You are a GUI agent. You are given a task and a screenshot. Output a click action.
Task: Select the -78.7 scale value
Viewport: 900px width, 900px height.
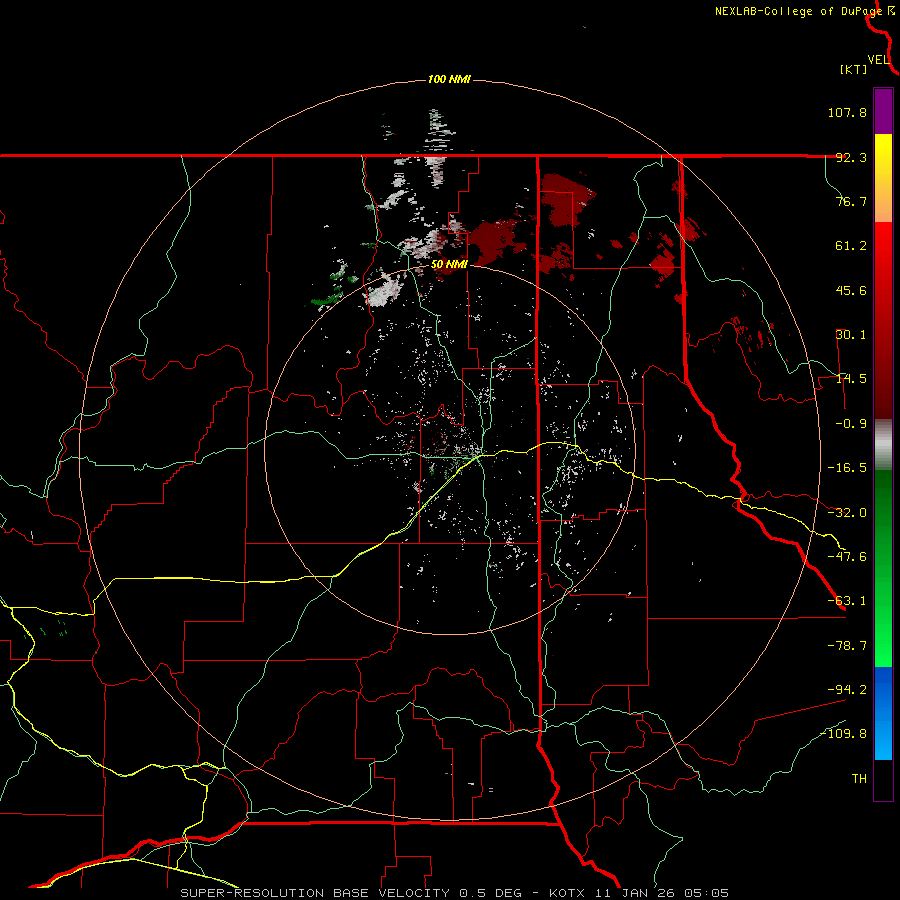[847, 646]
